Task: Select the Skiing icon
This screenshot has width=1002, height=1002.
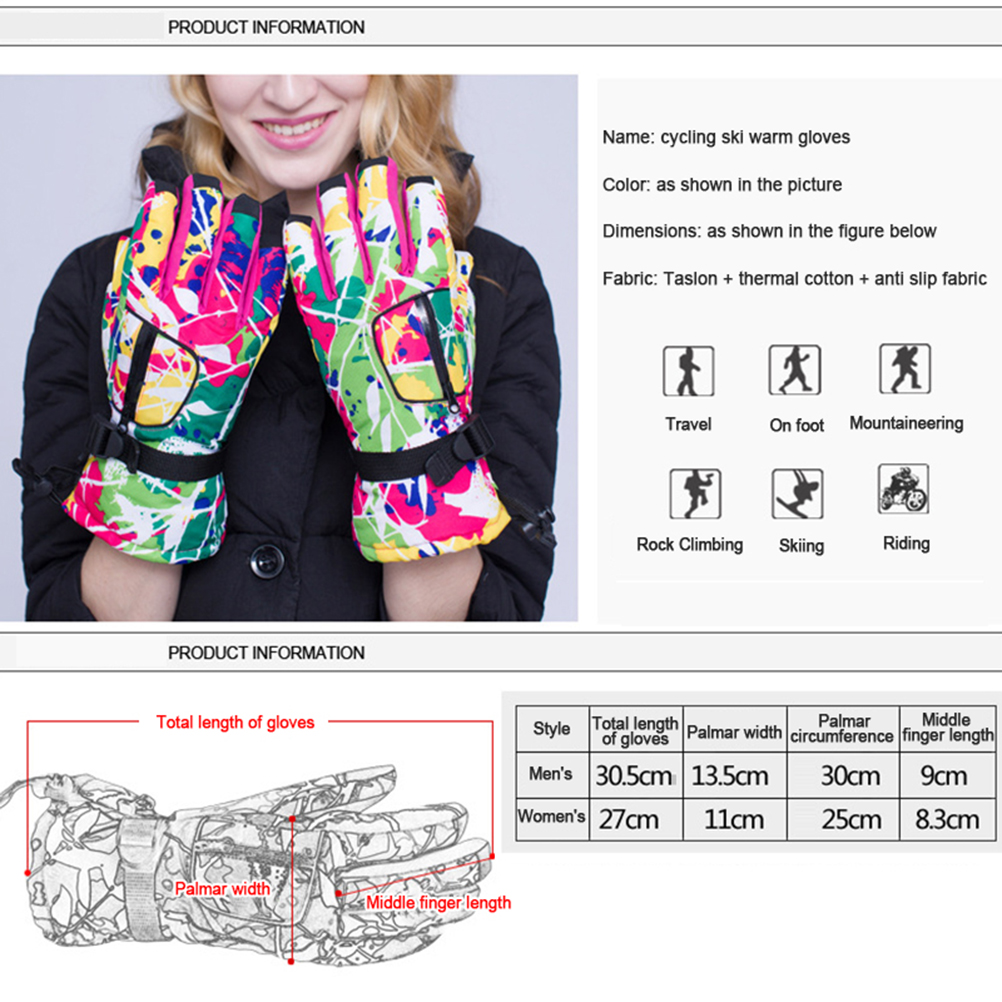Action: coord(798,494)
